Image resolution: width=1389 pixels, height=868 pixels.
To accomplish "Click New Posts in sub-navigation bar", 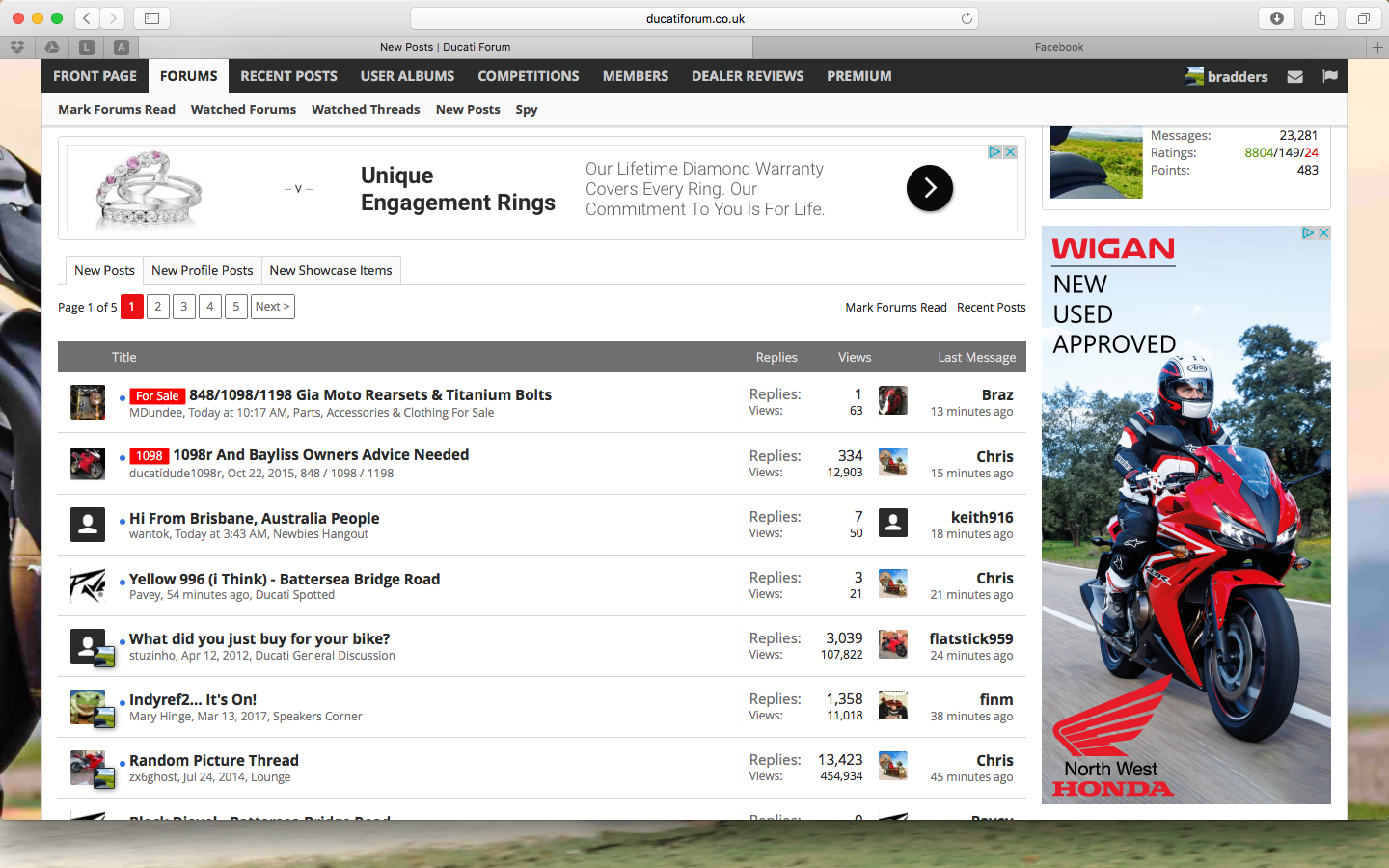I will (468, 109).
